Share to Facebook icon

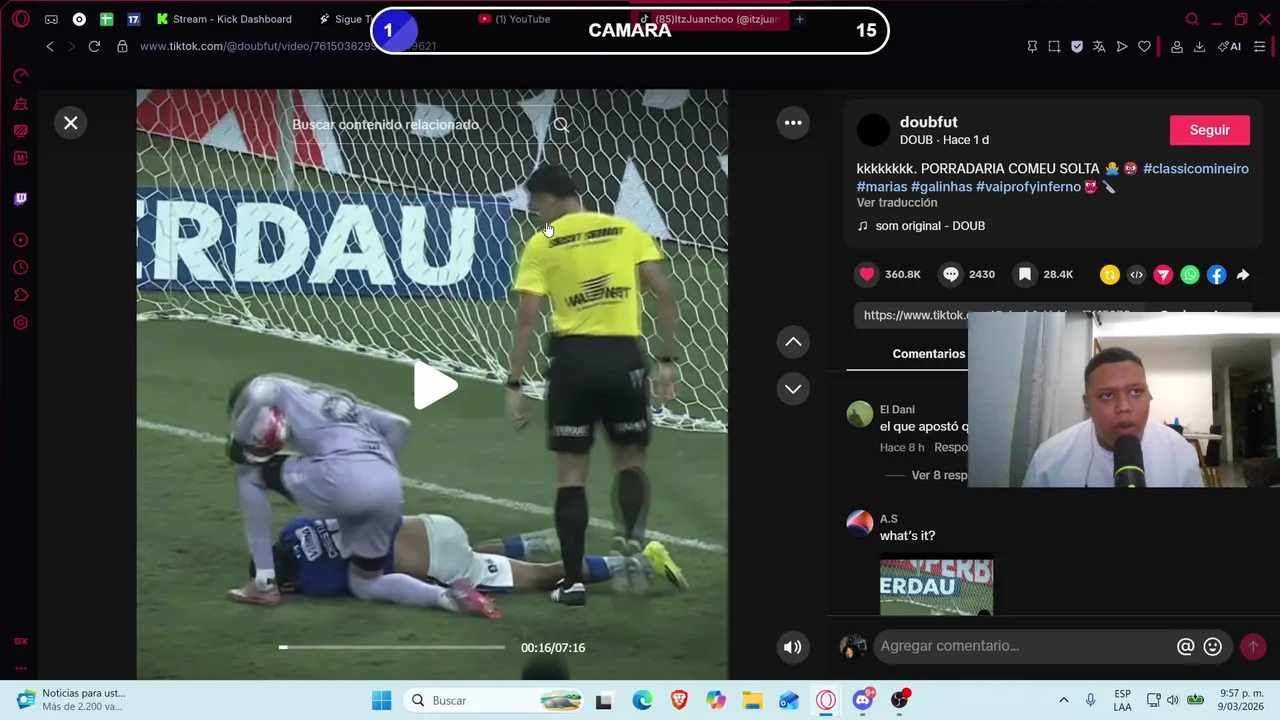tap(1216, 274)
